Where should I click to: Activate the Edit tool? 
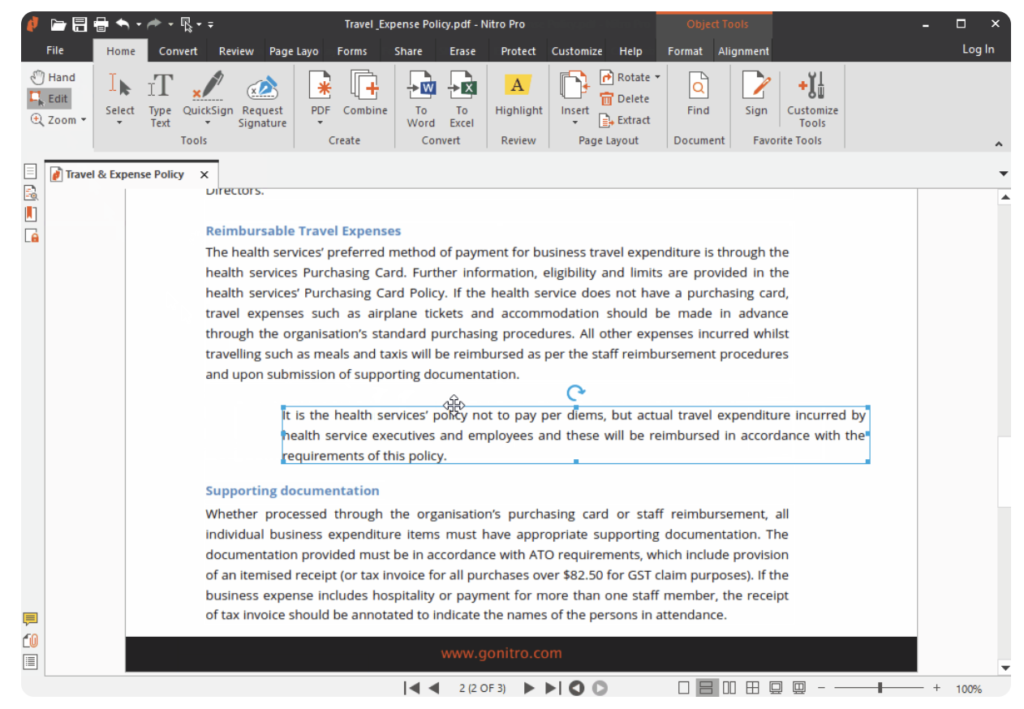tap(49, 99)
